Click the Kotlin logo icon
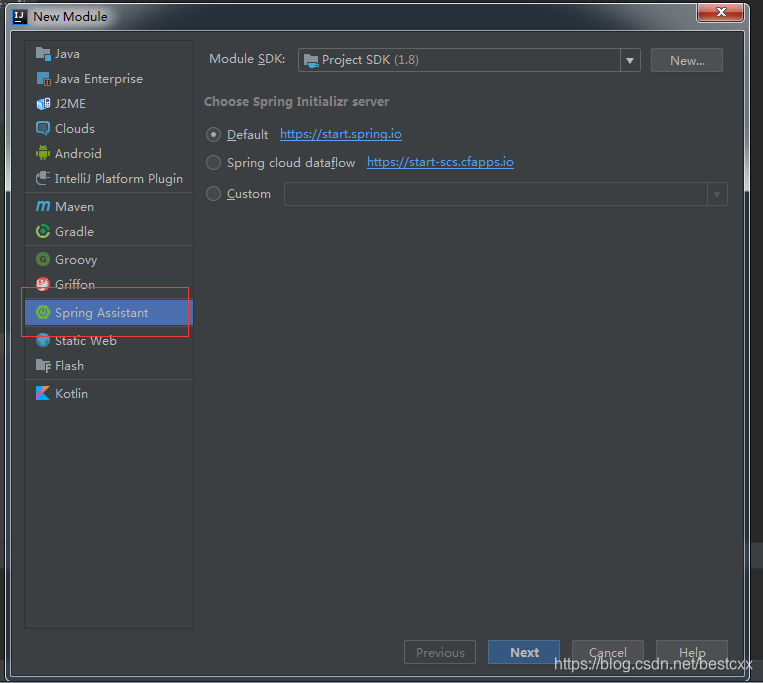 coord(43,394)
